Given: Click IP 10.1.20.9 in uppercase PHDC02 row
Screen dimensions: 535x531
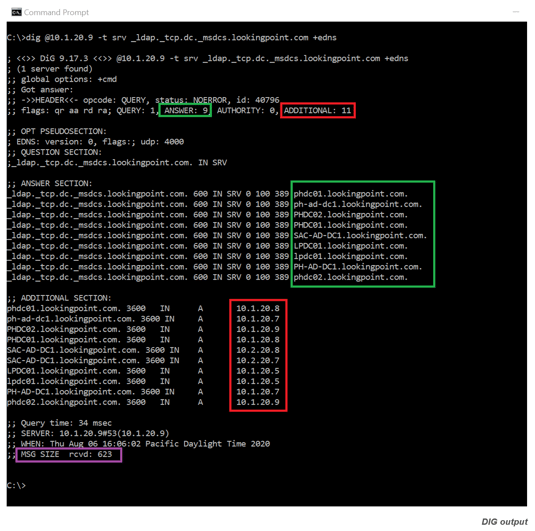Looking at the screenshot, I should coord(258,329).
